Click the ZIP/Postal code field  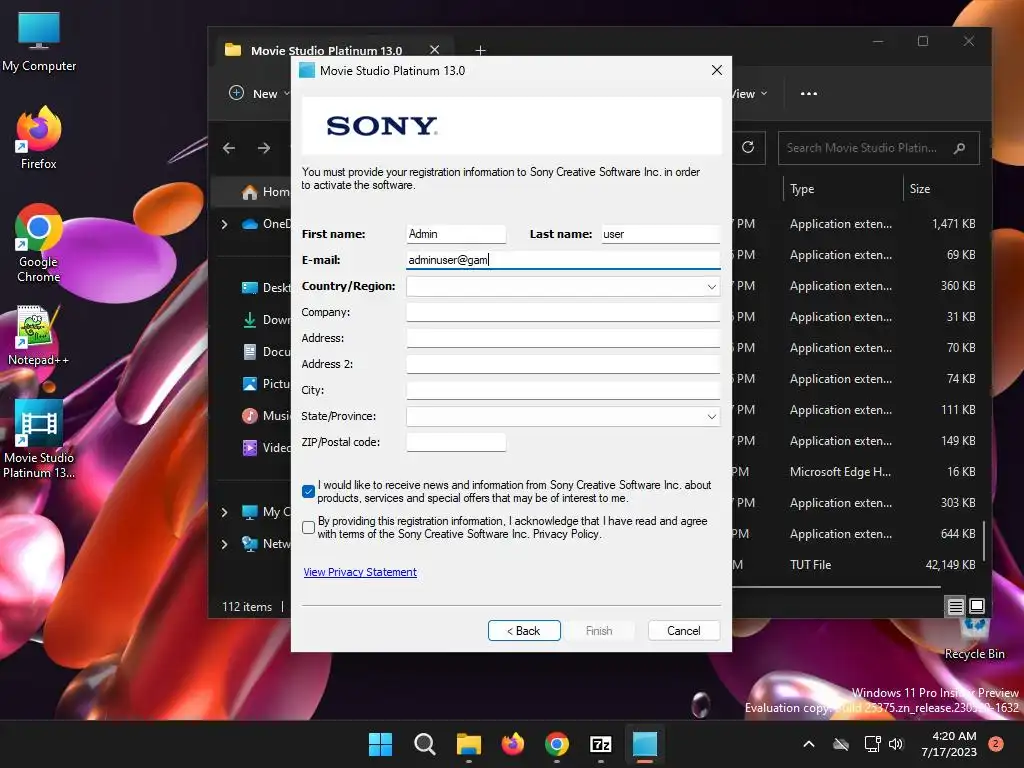click(456, 442)
